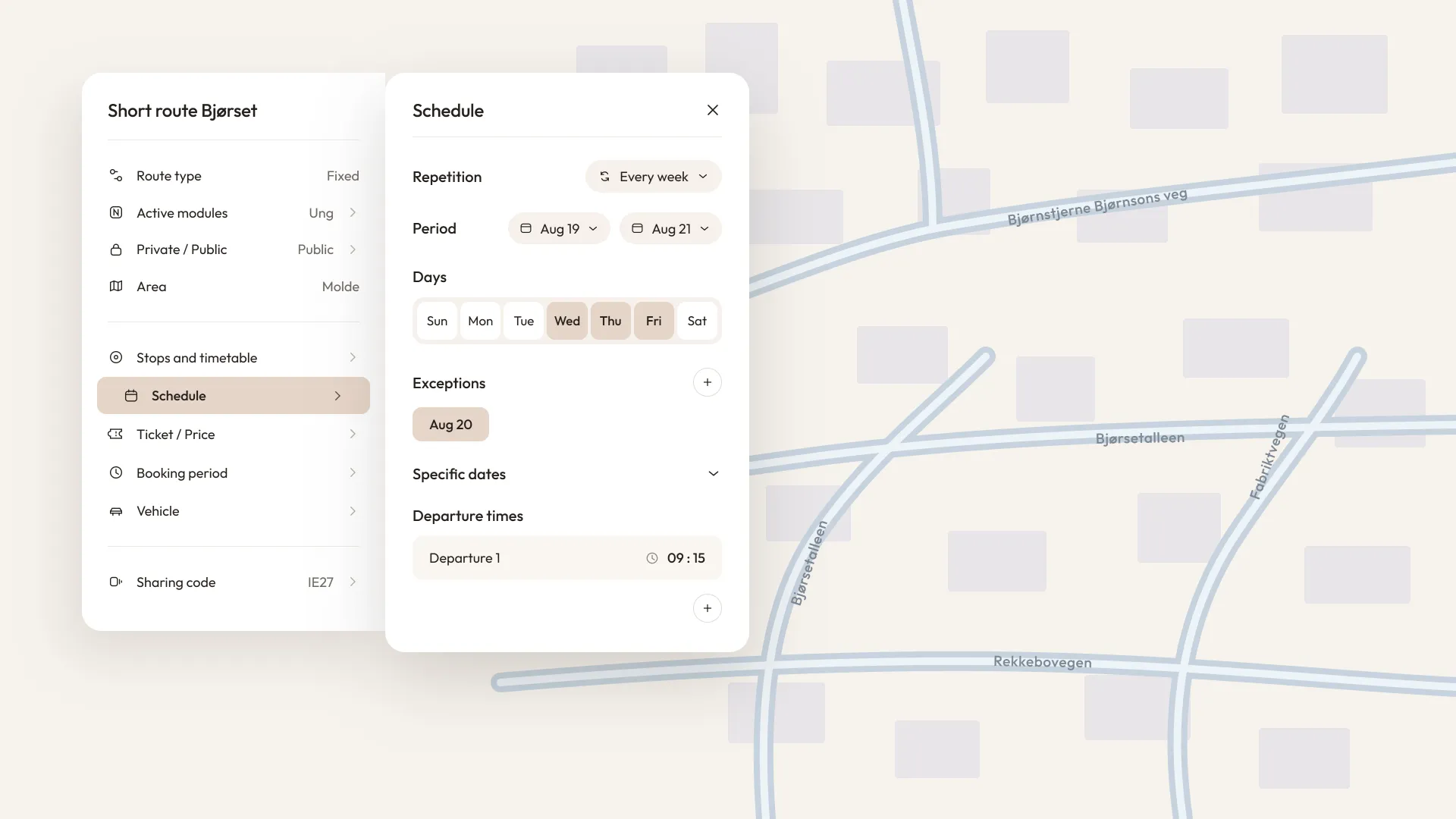
Task: Click the Private / Public lock icon
Action: tap(116, 249)
